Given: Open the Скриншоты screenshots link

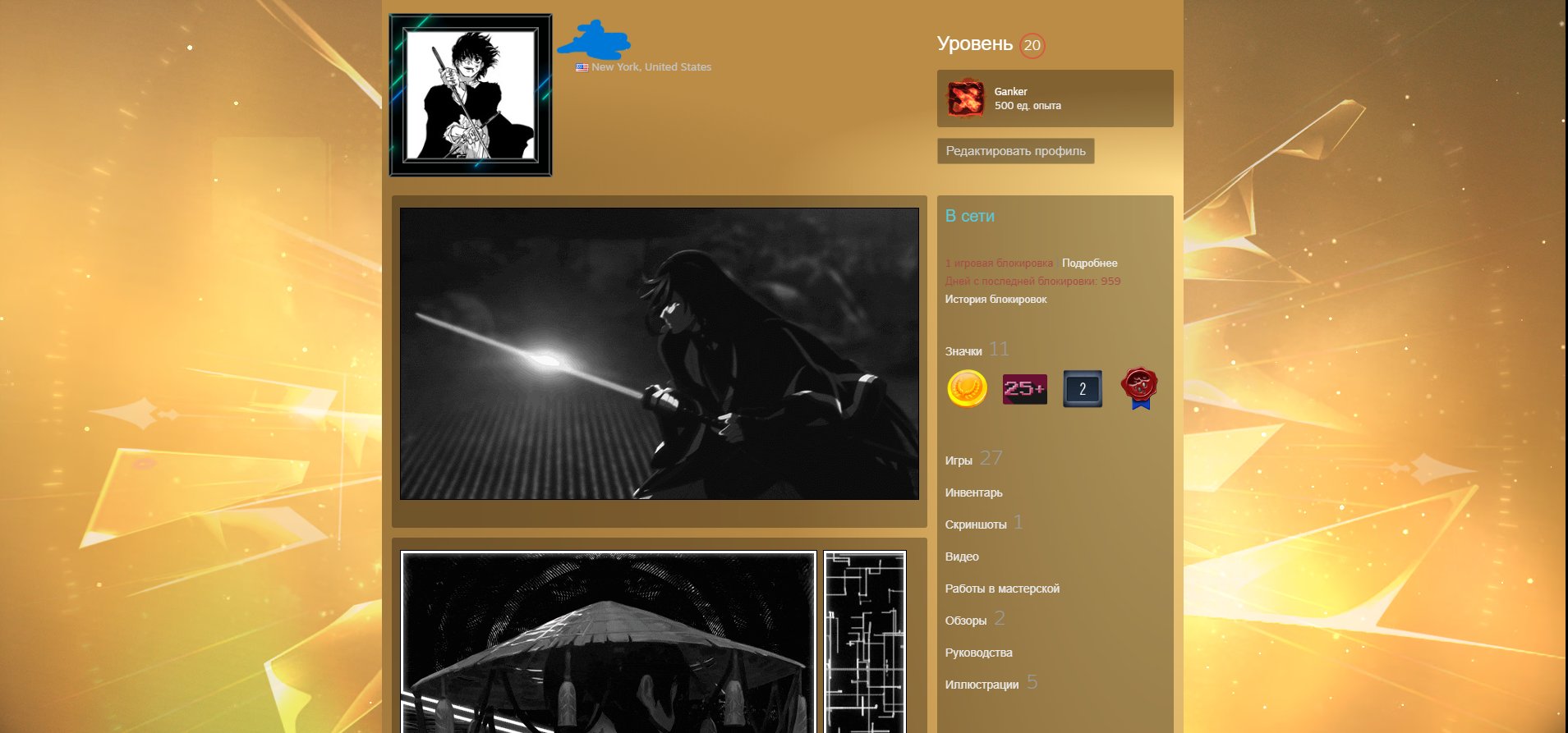Looking at the screenshot, I should [976, 525].
